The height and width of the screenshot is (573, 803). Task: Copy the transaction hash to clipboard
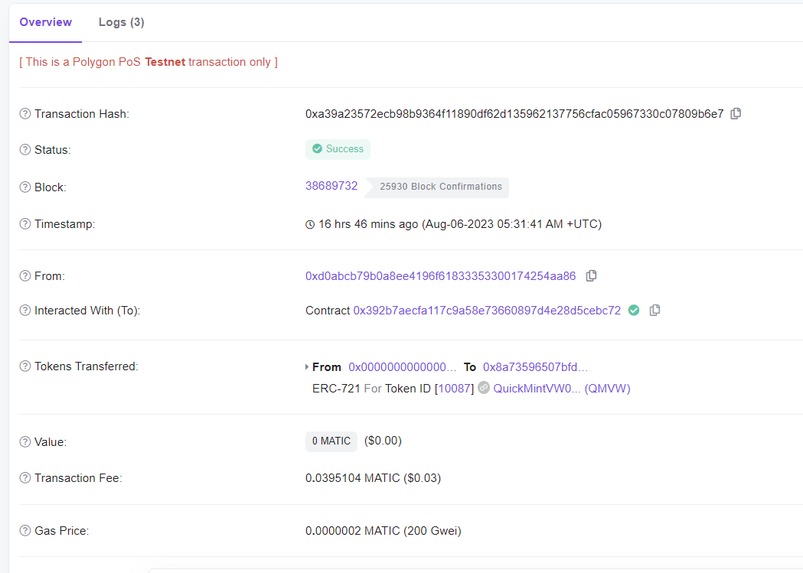pyautogui.click(x=736, y=114)
